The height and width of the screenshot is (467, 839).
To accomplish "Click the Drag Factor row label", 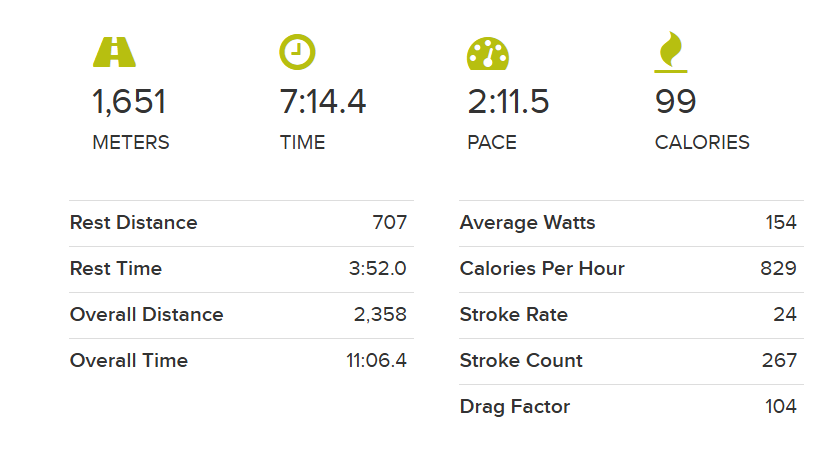I will click(515, 407).
